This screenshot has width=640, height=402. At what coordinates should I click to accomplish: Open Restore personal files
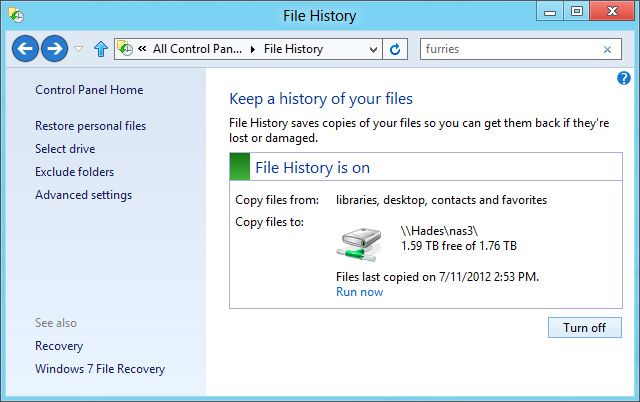pyautogui.click(x=90, y=126)
